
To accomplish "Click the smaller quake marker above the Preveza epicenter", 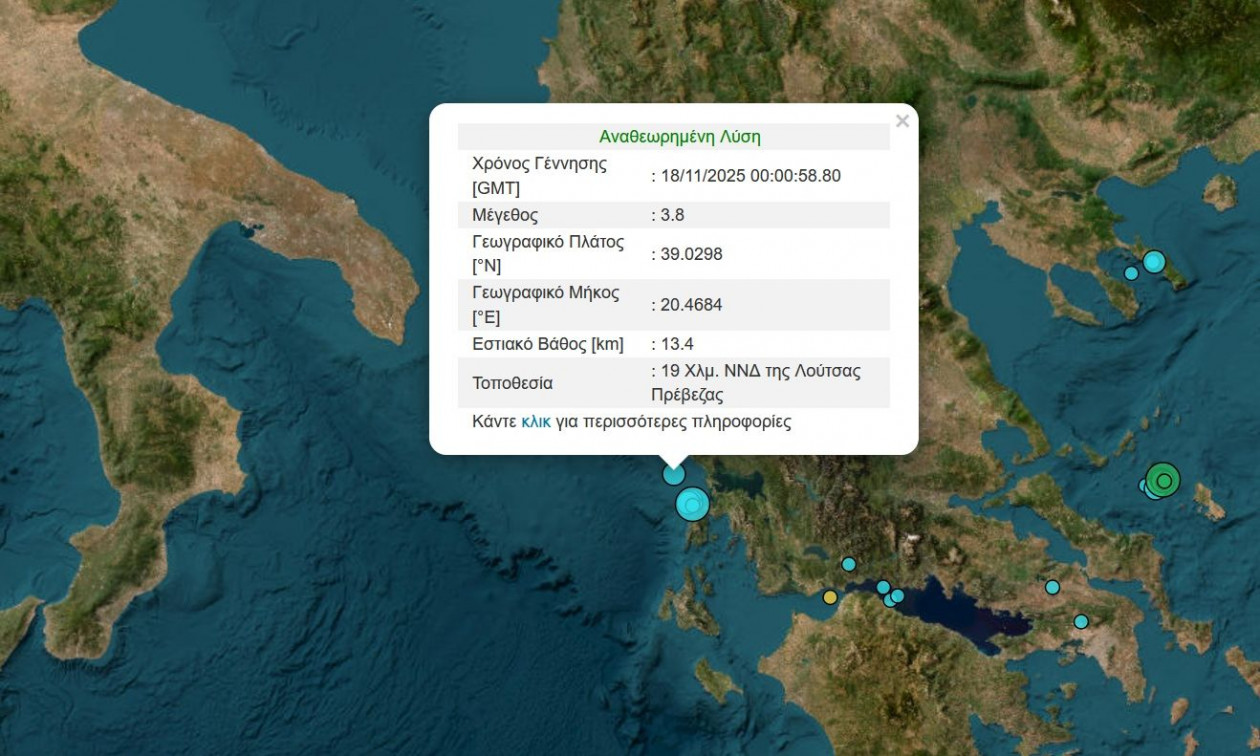I will pos(673,472).
